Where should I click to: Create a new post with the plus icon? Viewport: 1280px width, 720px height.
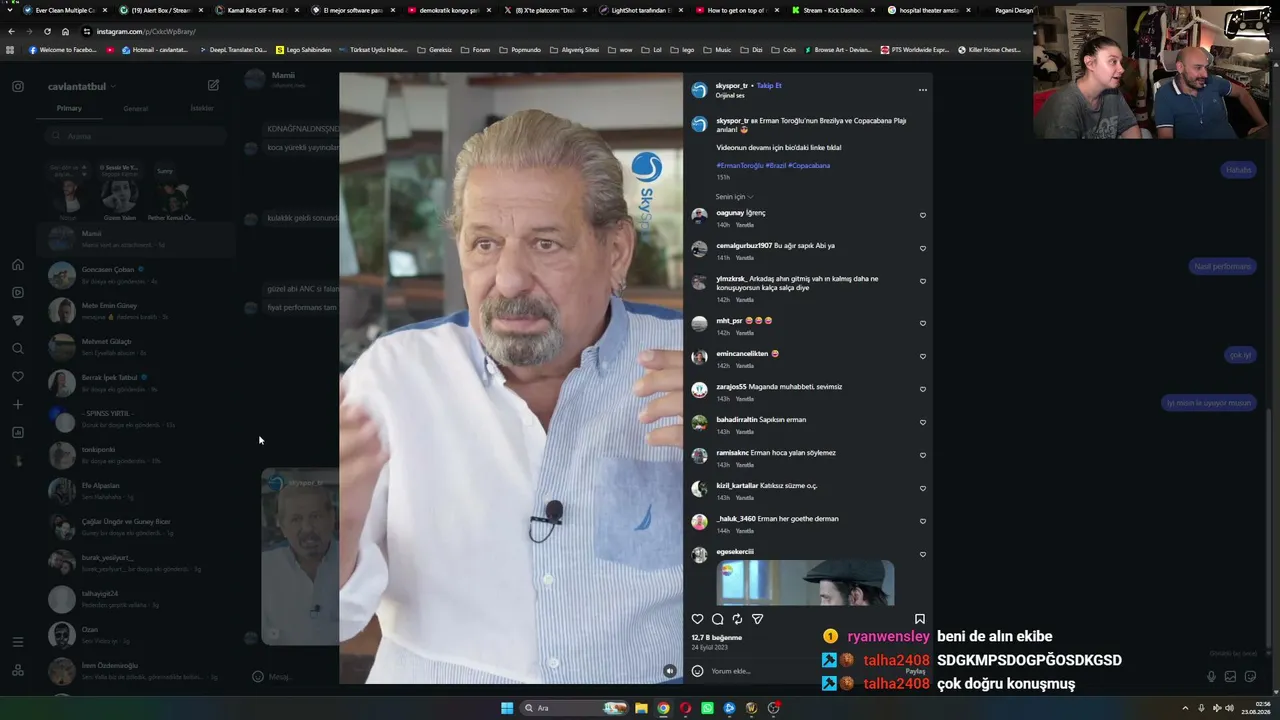tap(18, 405)
